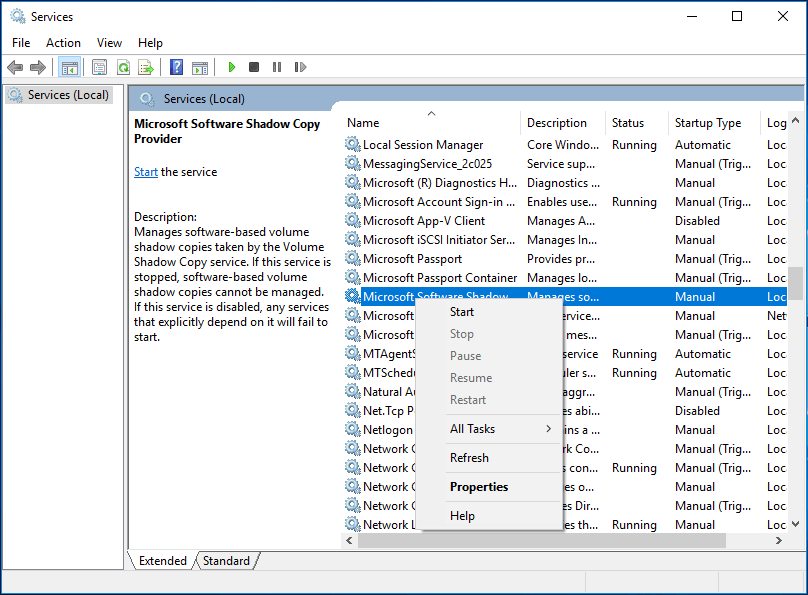Image resolution: width=808 pixels, height=595 pixels.
Task: Click the Disabled startup type of App-V Client
Action: (x=697, y=220)
